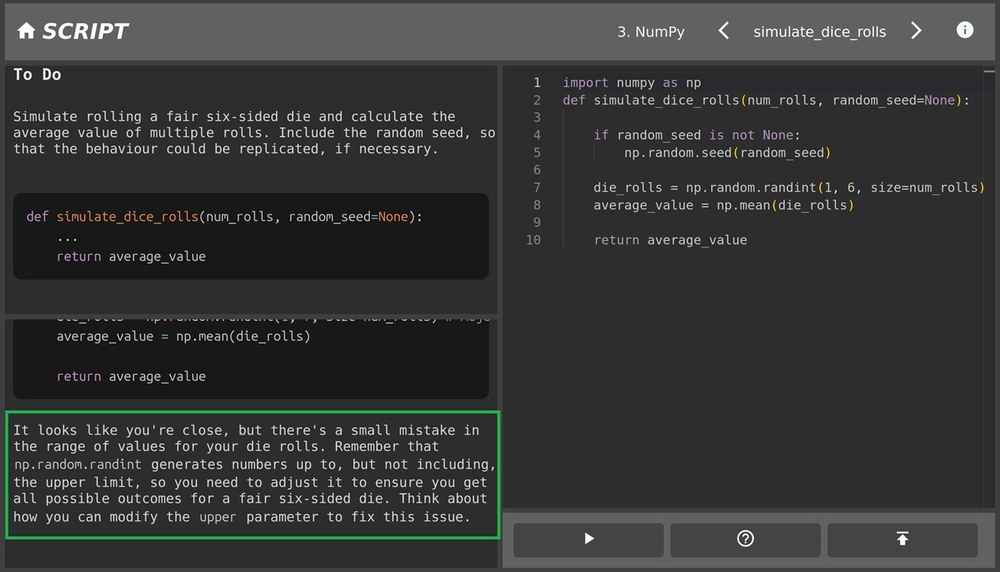Select the '3. NumPy' chapter label
The height and width of the screenshot is (572, 1000).
pyautogui.click(x=651, y=31)
